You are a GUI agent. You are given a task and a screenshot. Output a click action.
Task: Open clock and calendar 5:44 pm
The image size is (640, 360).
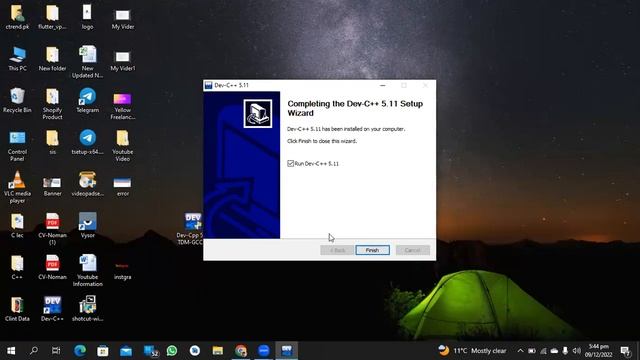point(598,351)
